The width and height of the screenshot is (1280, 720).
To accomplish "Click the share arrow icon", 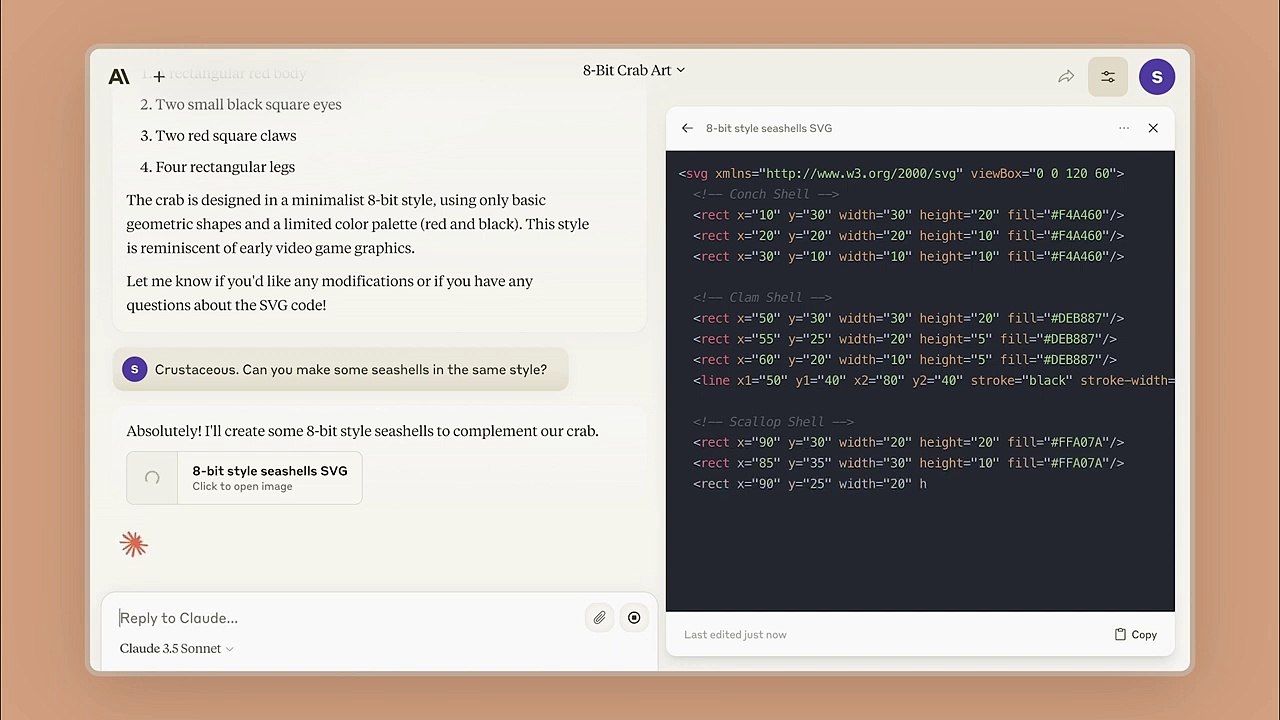I will [x=1066, y=77].
